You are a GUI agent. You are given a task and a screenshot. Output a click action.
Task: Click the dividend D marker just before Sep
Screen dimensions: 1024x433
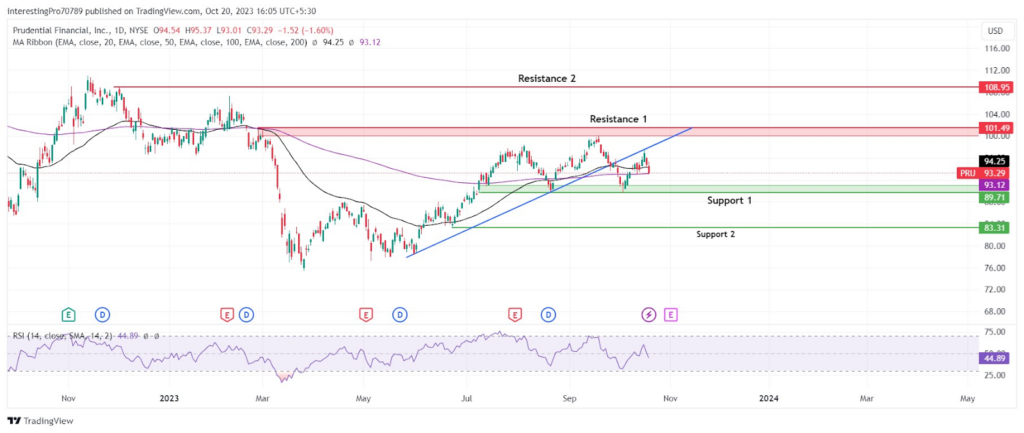point(549,315)
